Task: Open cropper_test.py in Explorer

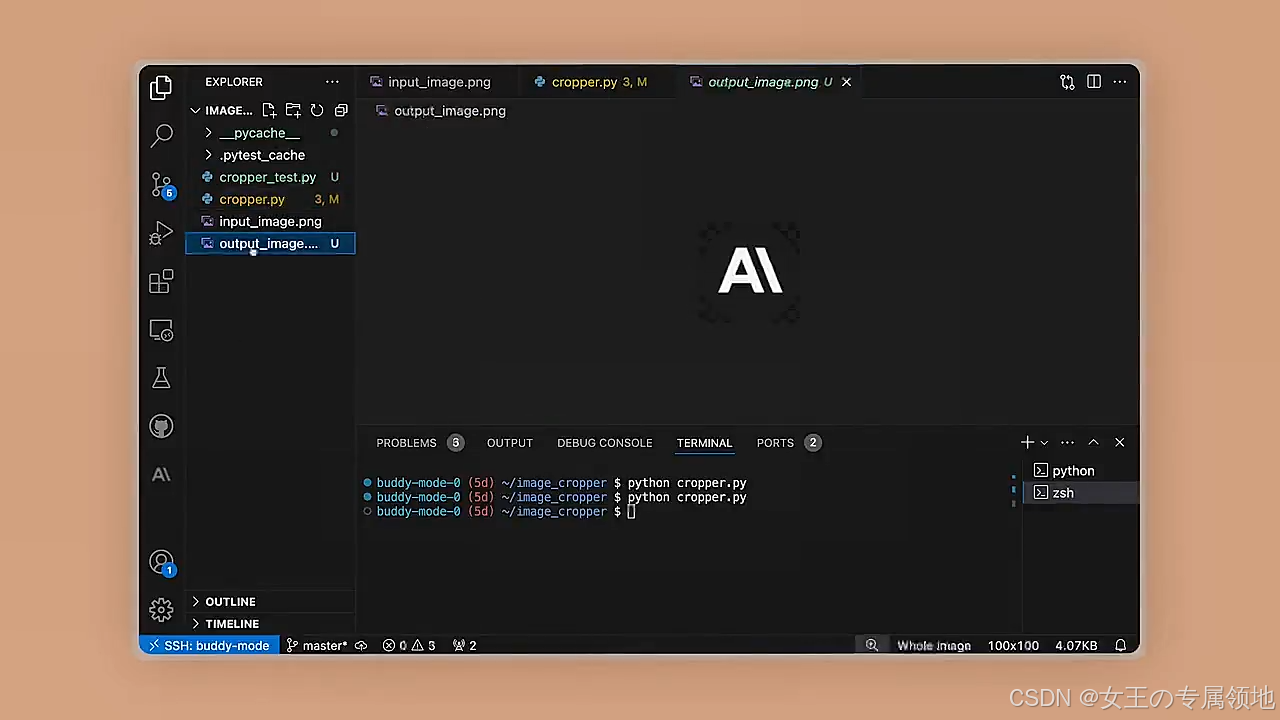Action: (x=270, y=177)
